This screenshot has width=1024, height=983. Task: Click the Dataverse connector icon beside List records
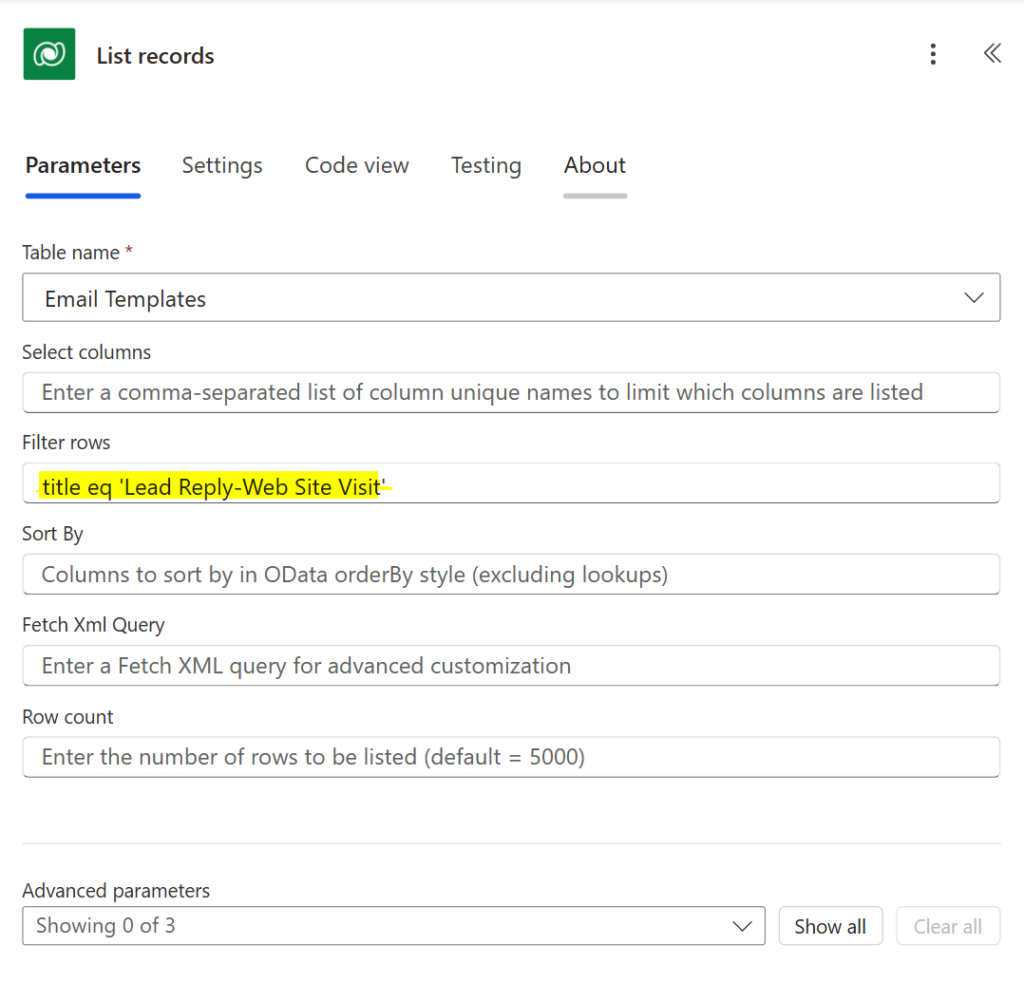[x=48, y=53]
